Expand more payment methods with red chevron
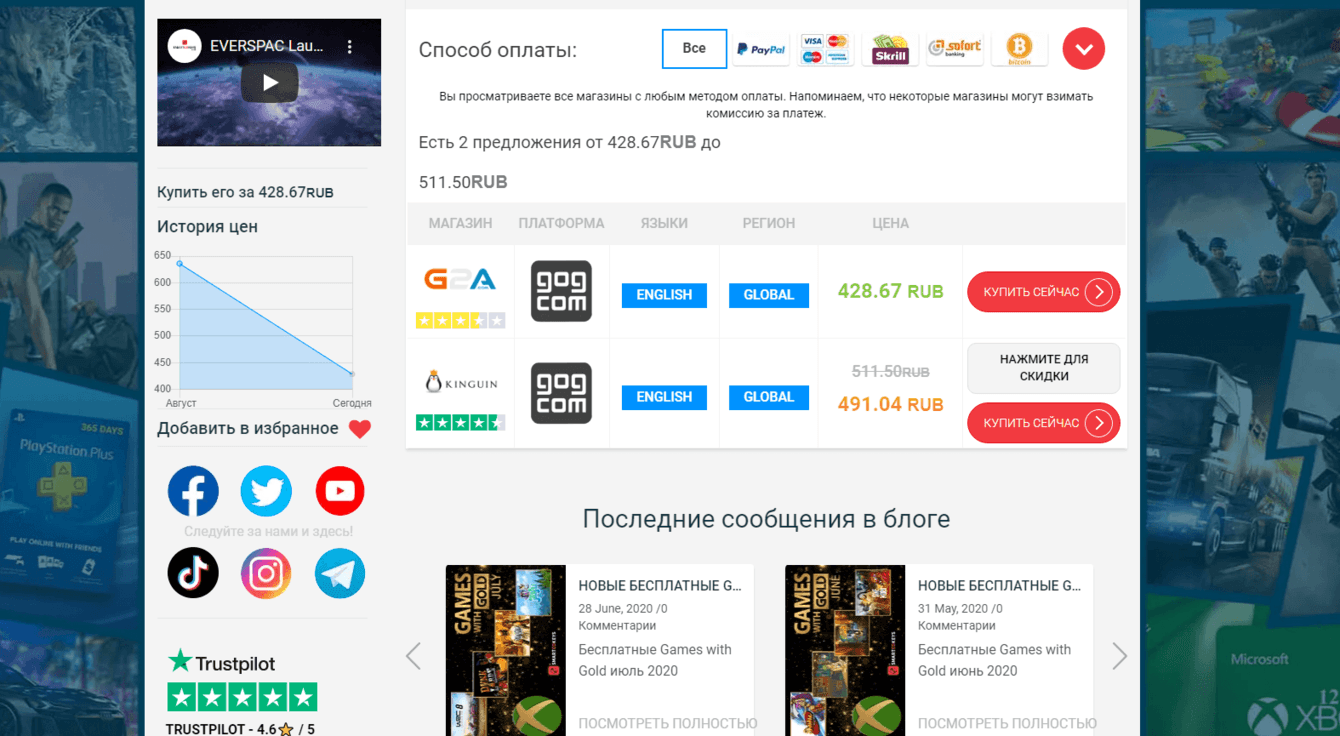The image size is (1340, 736). [x=1084, y=48]
